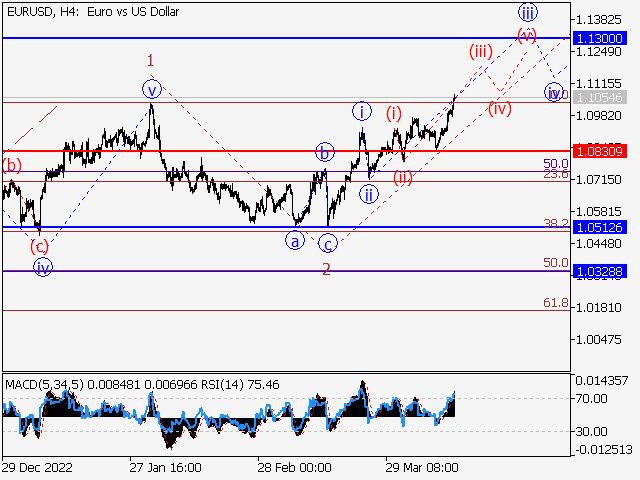Screen dimensions: 640x480
Task: Click the 30.00 RSI level value
Action: click(591, 431)
